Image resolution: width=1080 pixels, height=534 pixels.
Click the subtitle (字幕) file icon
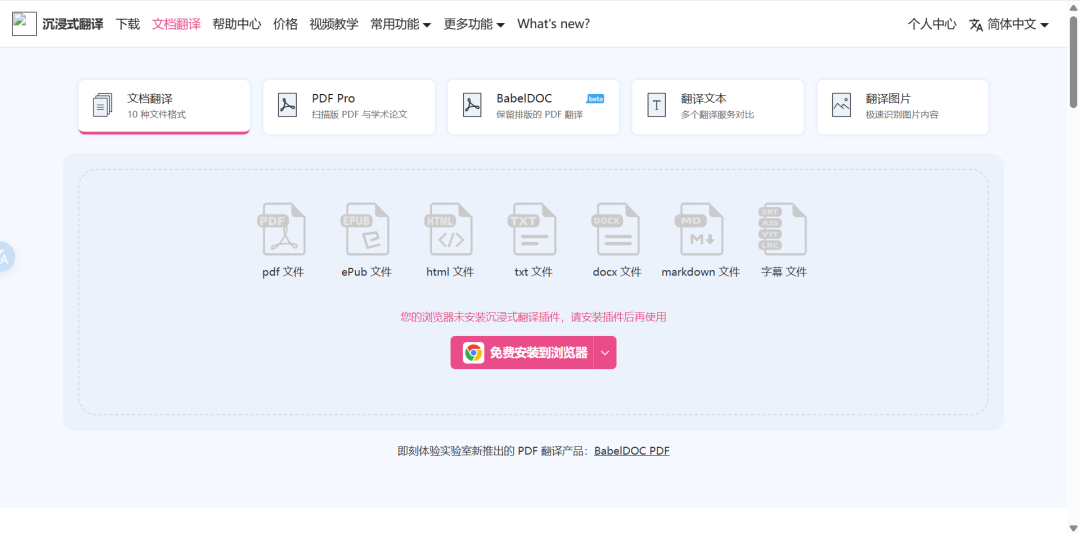[783, 229]
